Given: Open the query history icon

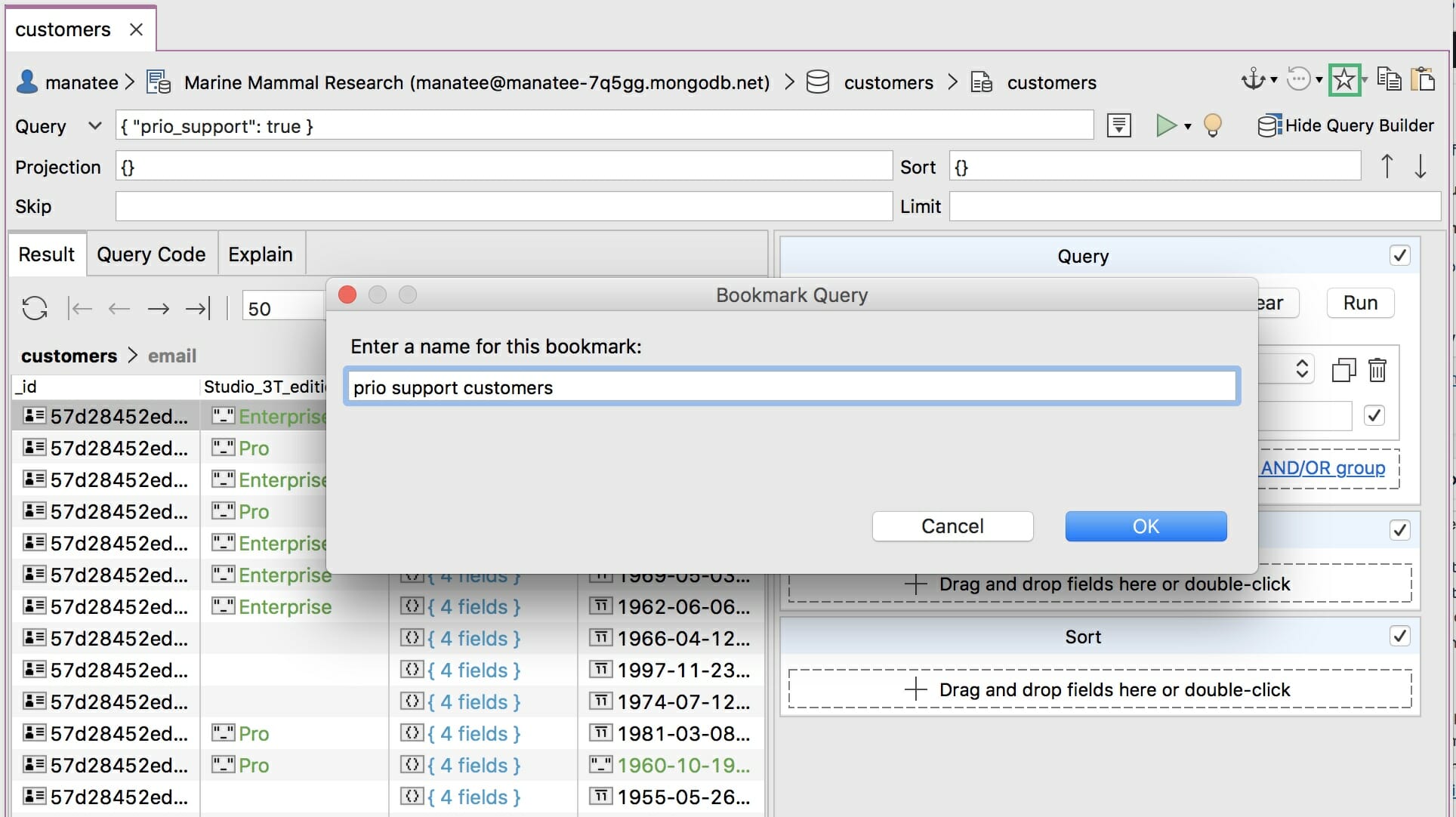Looking at the screenshot, I should pos(1299,79).
